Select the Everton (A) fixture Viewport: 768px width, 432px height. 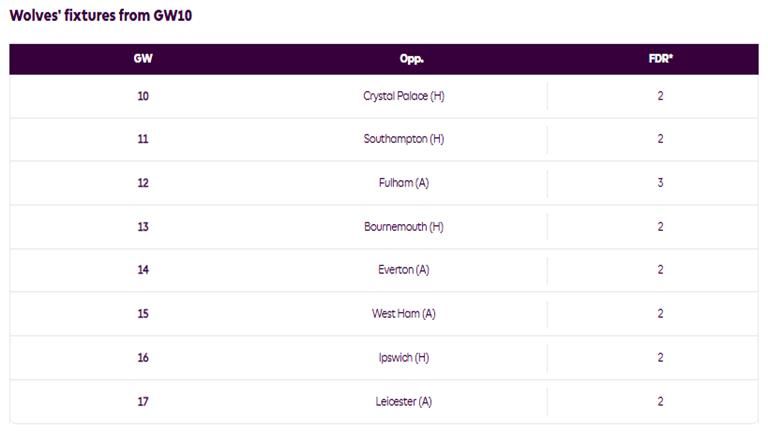tap(403, 270)
